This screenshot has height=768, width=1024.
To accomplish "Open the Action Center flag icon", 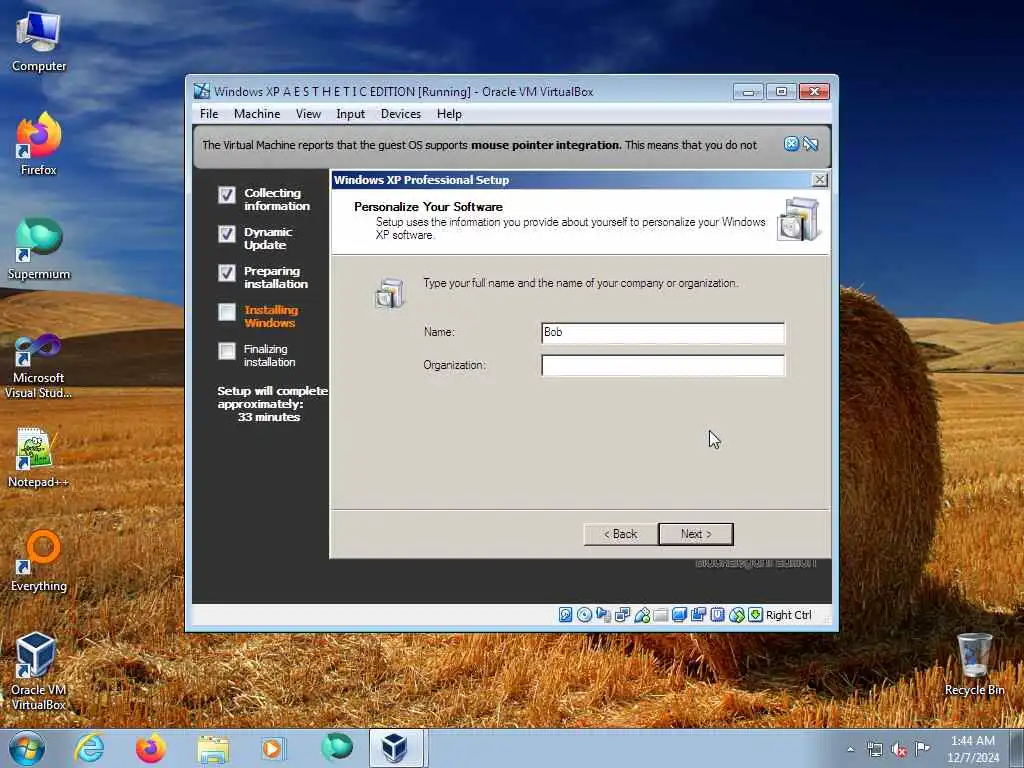I will [922, 748].
